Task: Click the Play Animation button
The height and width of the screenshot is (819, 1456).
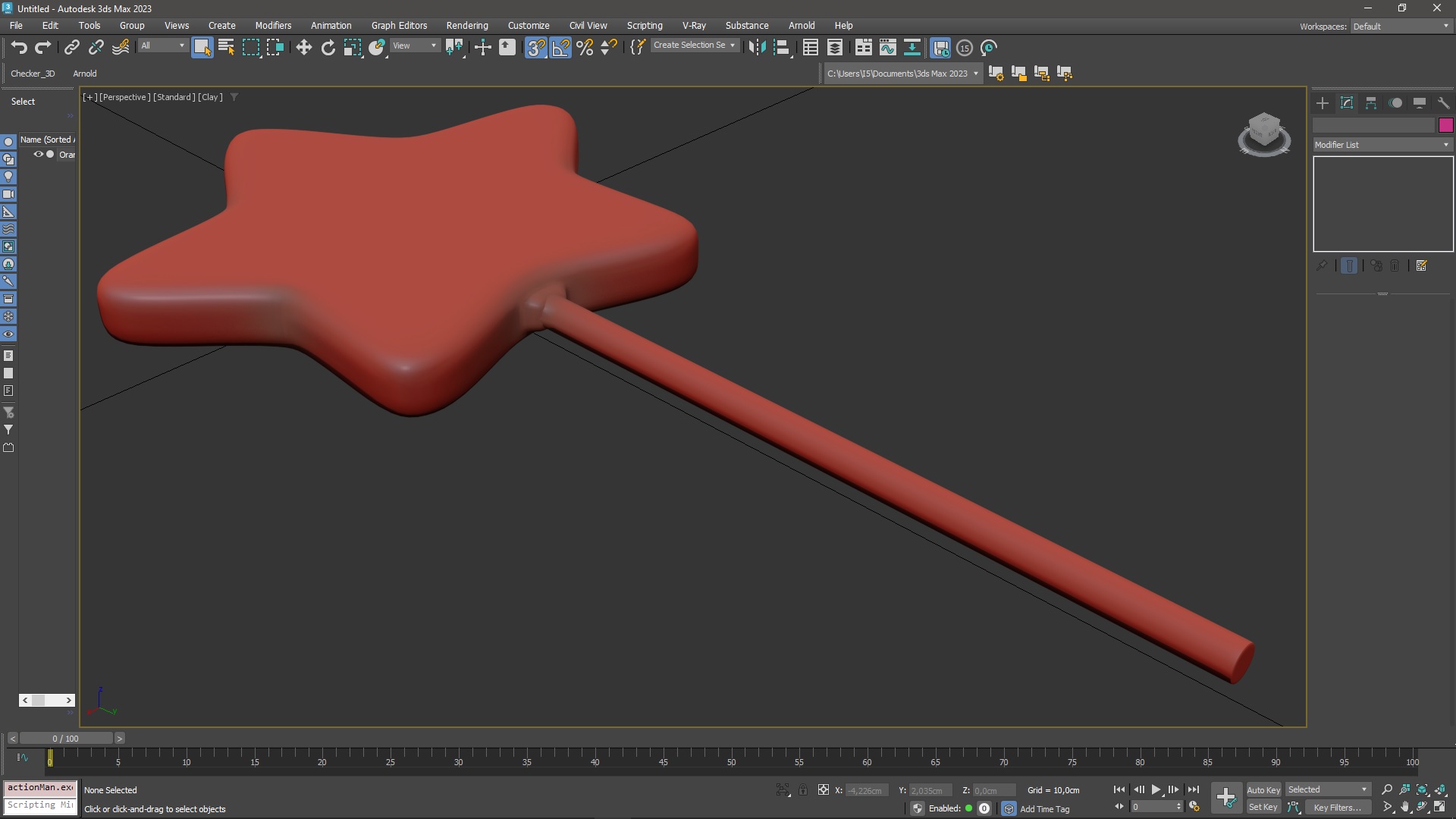Action: 1156,789
